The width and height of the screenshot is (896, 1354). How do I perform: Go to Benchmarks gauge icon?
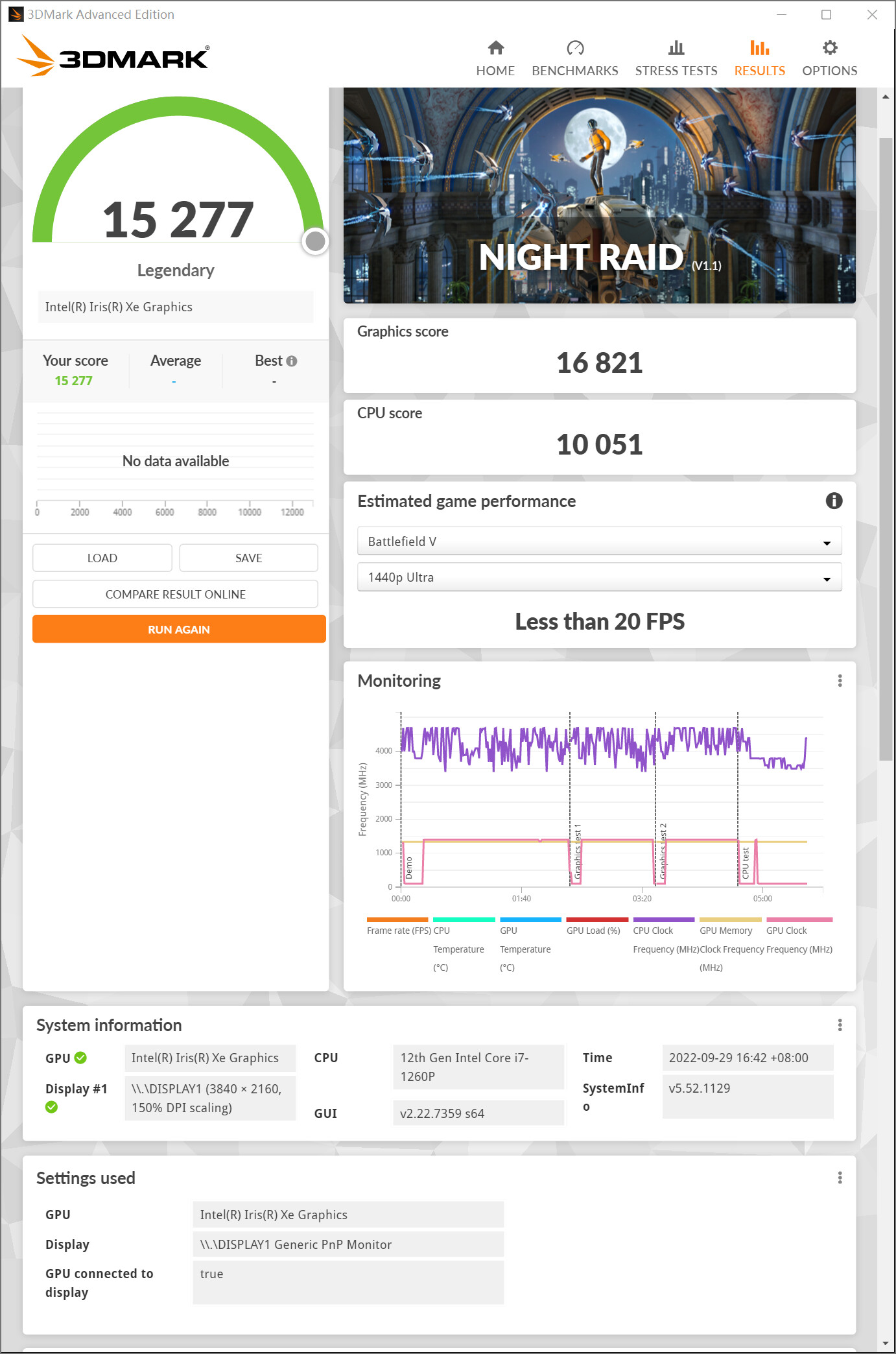click(574, 48)
